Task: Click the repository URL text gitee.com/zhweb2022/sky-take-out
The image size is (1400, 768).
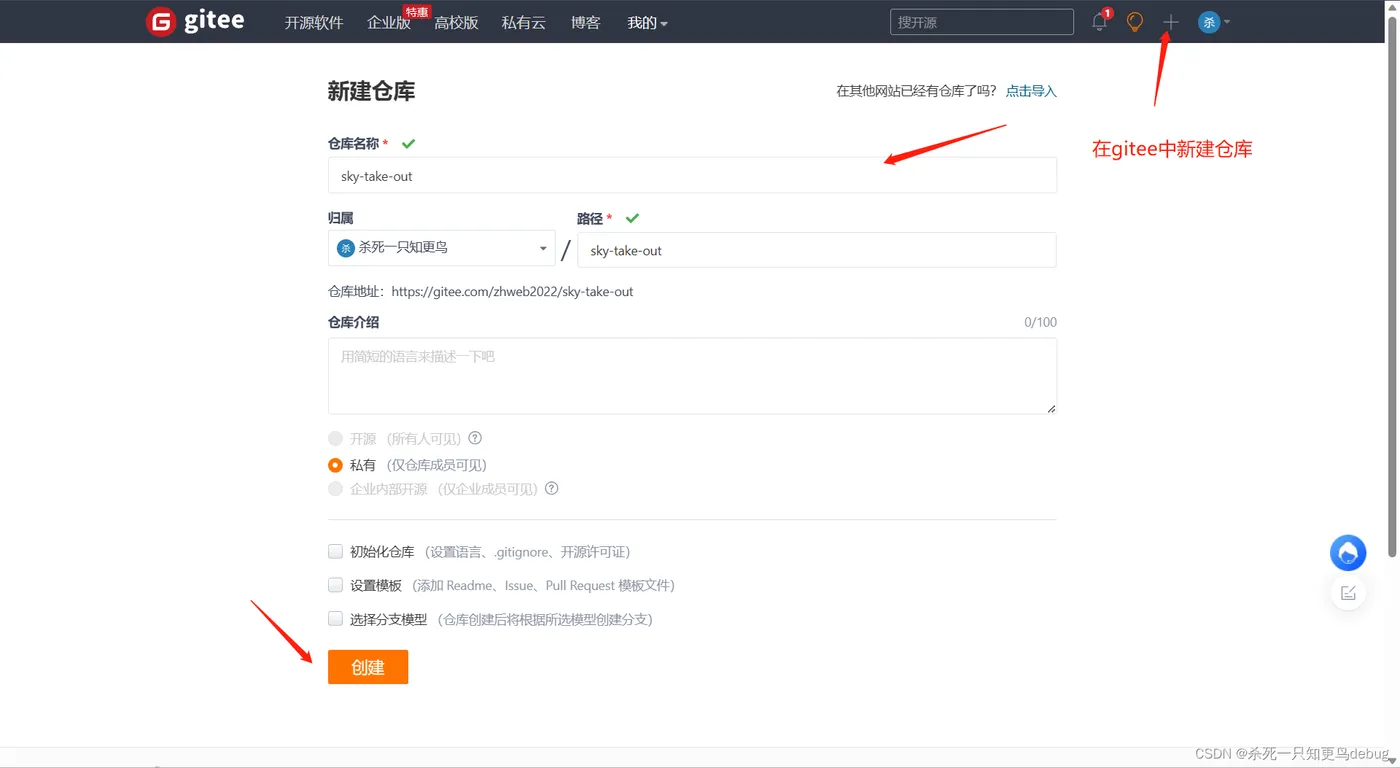Action: click(512, 292)
